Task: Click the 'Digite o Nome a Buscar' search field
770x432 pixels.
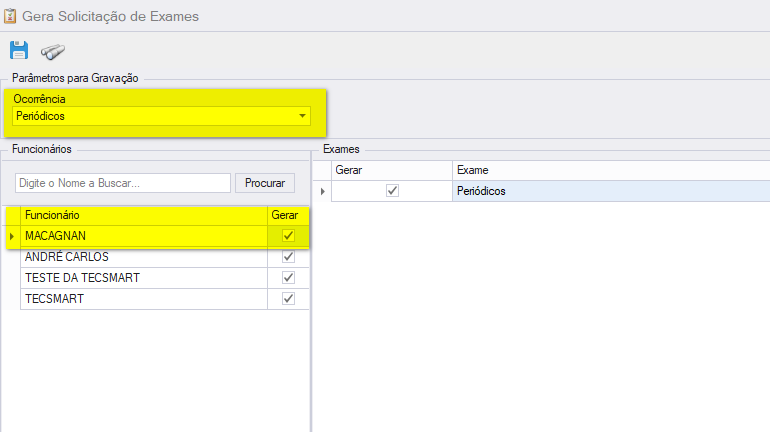Action: tap(123, 183)
